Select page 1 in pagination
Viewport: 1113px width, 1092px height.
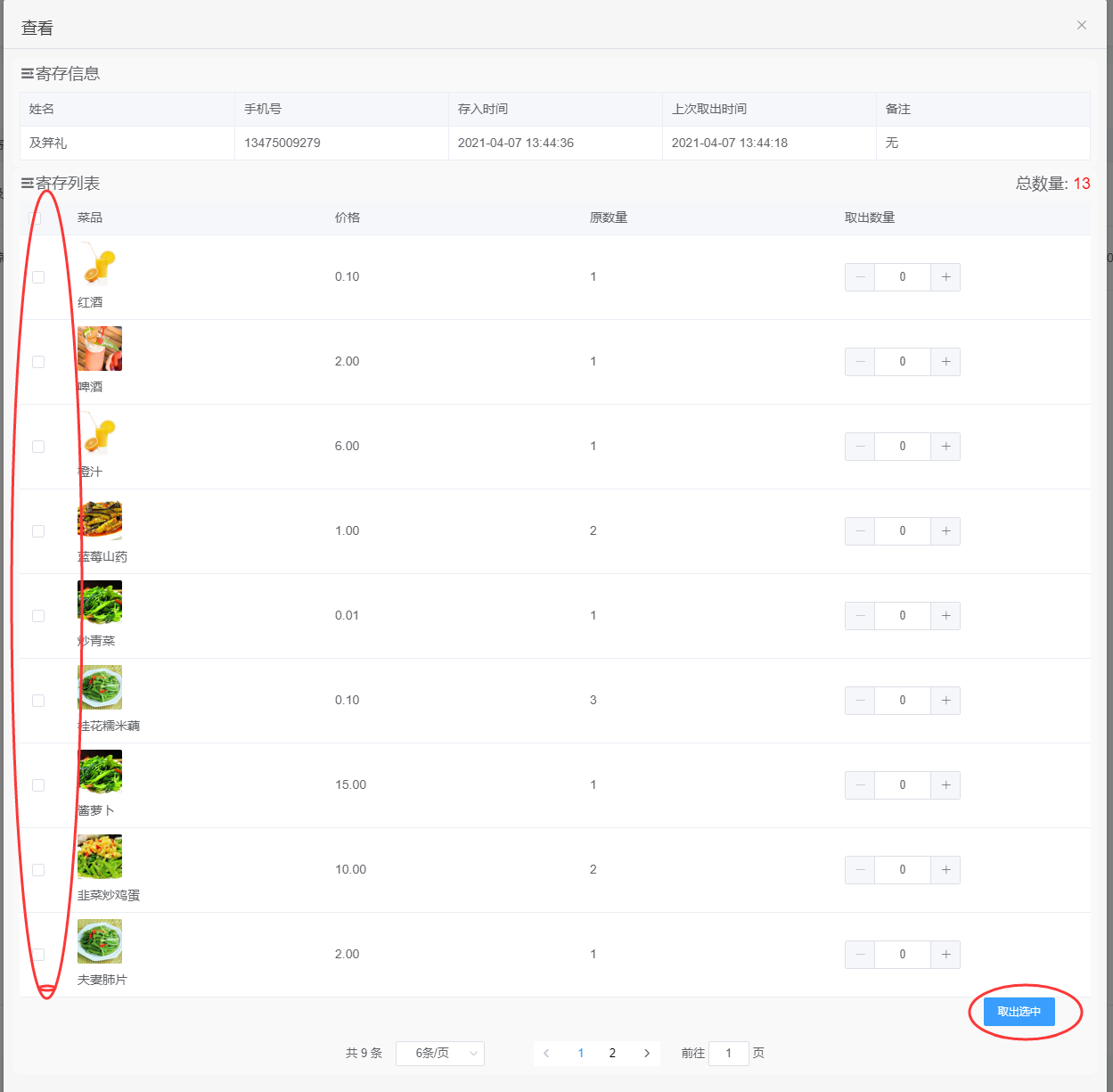click(x=581, y=1054)
